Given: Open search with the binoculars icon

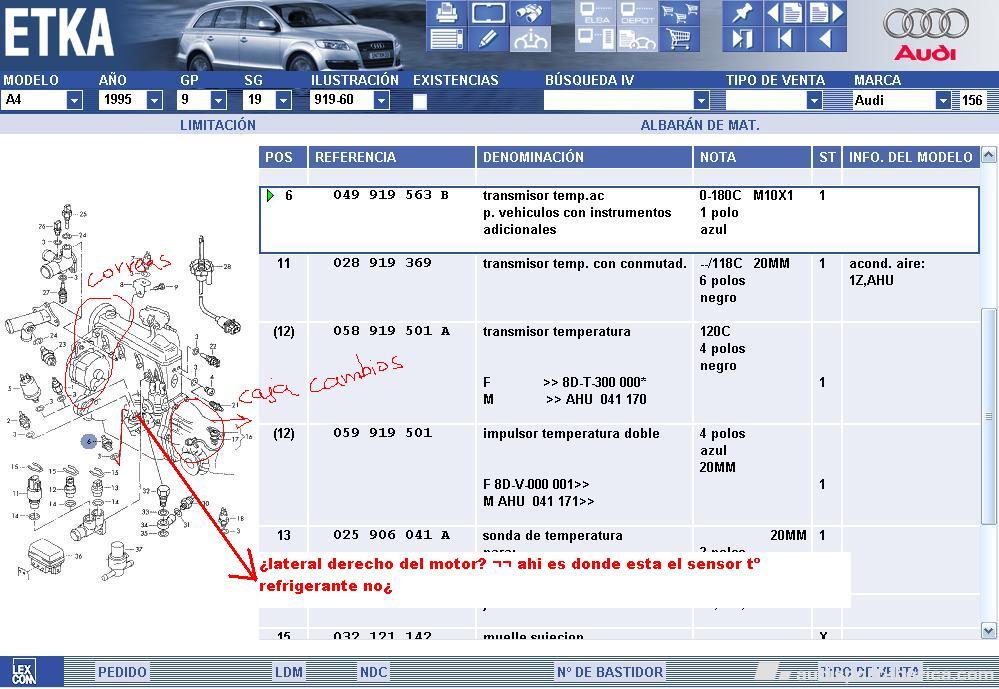Looking at the screenshot, I should point(530,13).
